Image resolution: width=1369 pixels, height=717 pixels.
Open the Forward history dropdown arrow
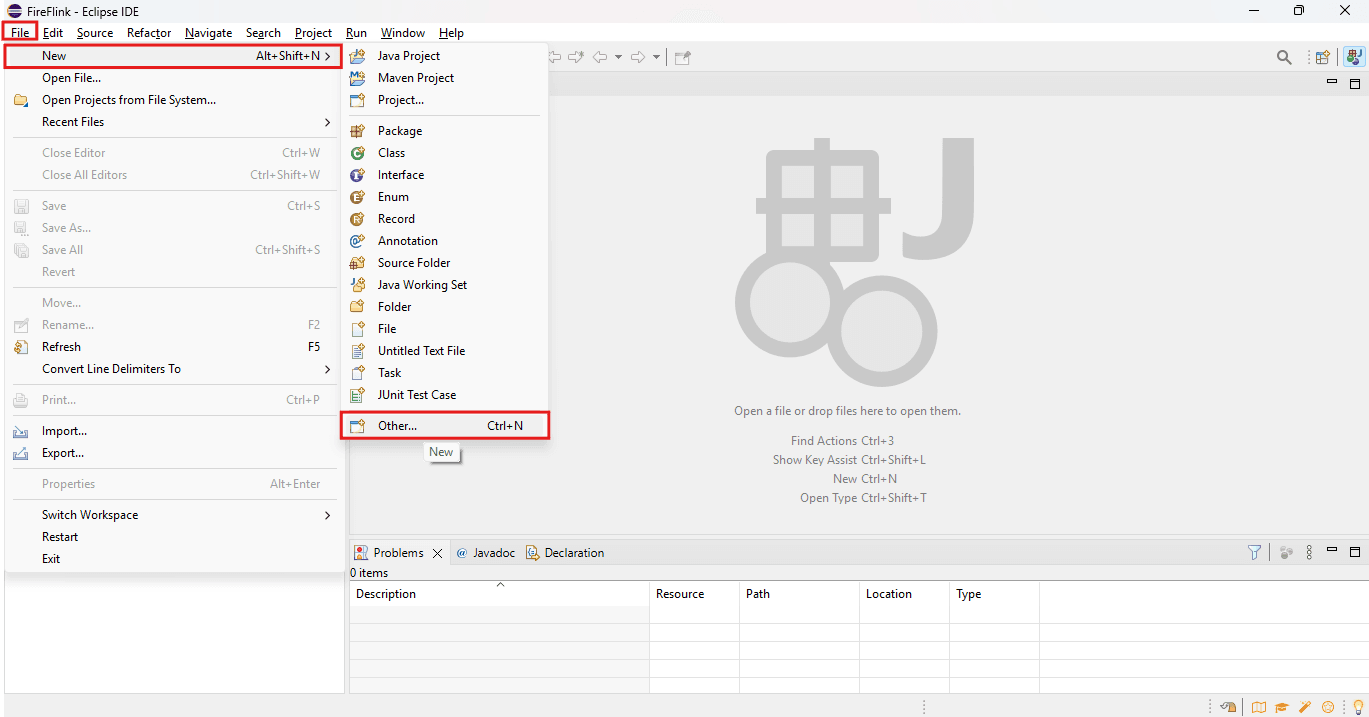[656, 57]
